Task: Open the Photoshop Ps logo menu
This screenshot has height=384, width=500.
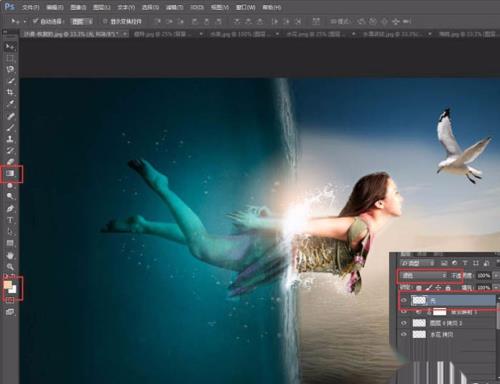Action: (x=9, y=6)
